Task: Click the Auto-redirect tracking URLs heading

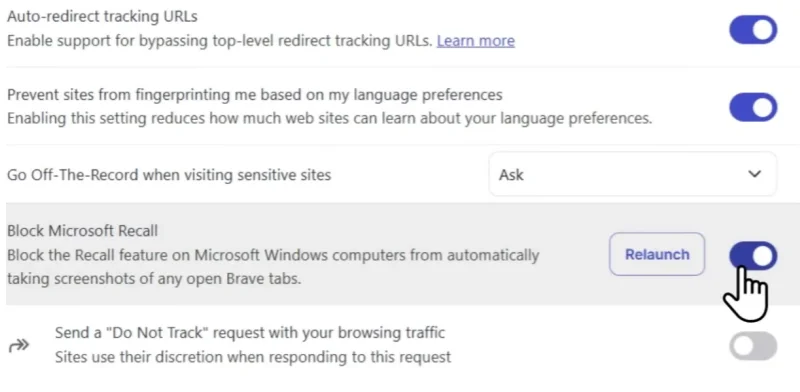Action: [102, 16]
